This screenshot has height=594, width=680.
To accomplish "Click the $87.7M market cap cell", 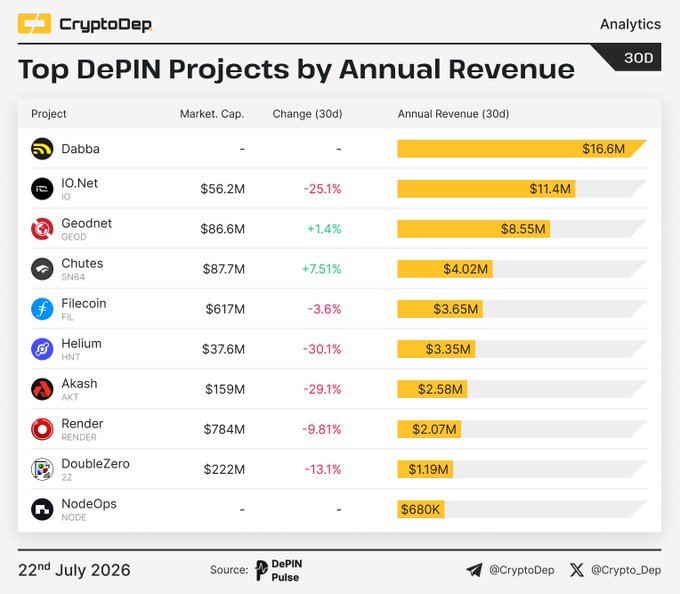I will [x=224, y=269].
